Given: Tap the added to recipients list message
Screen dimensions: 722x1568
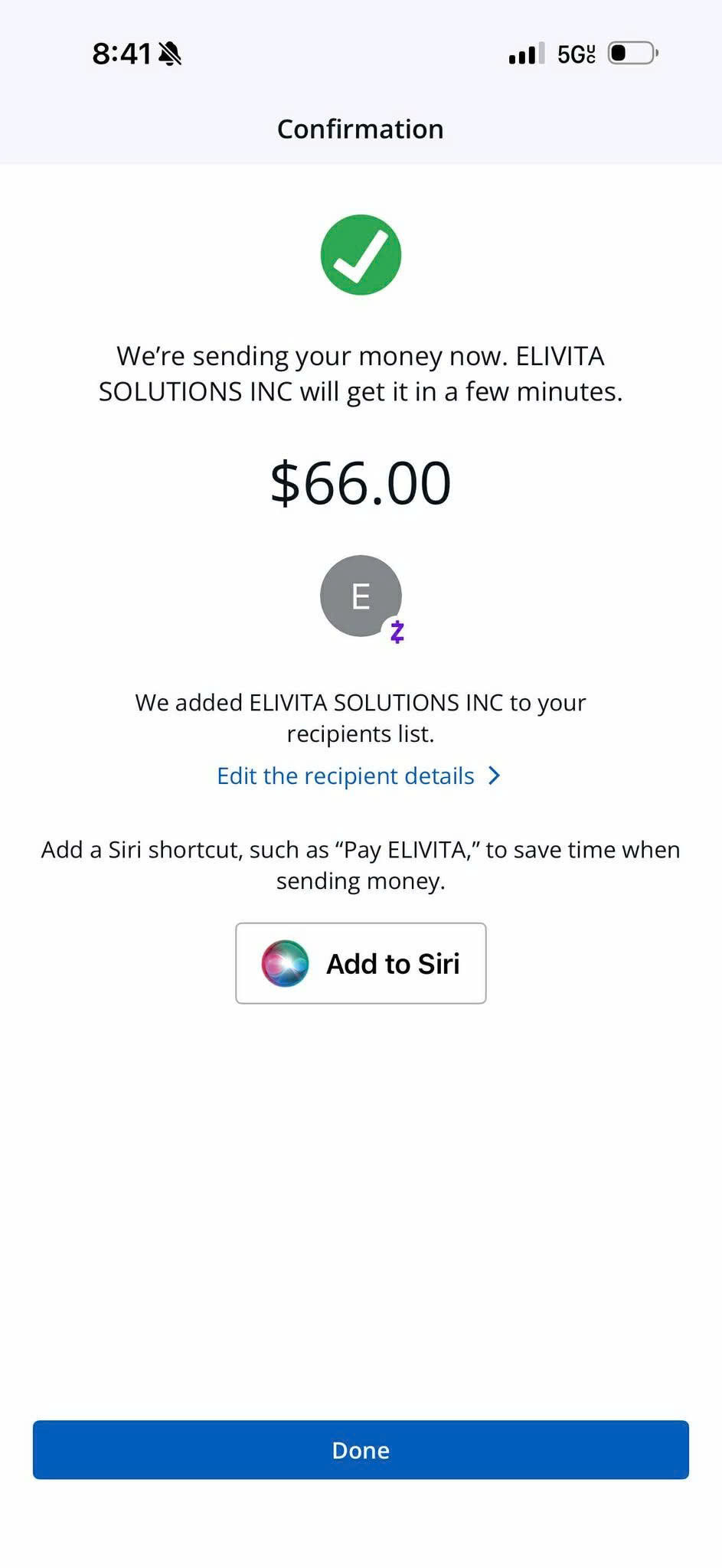Looking at the screenshot, I should (x=361, y=718).
